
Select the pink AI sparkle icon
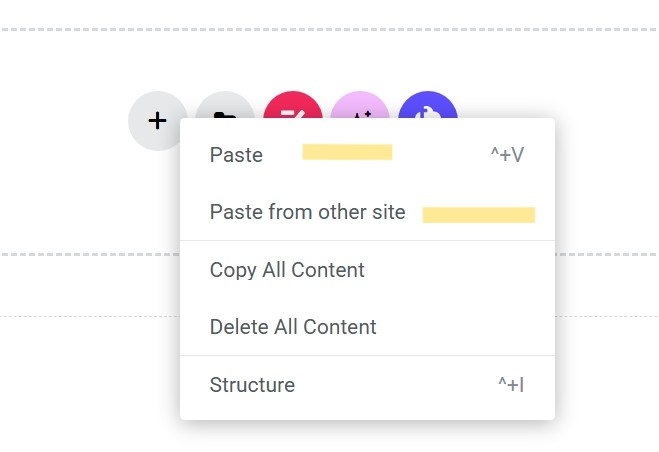(x=360, y=105)
